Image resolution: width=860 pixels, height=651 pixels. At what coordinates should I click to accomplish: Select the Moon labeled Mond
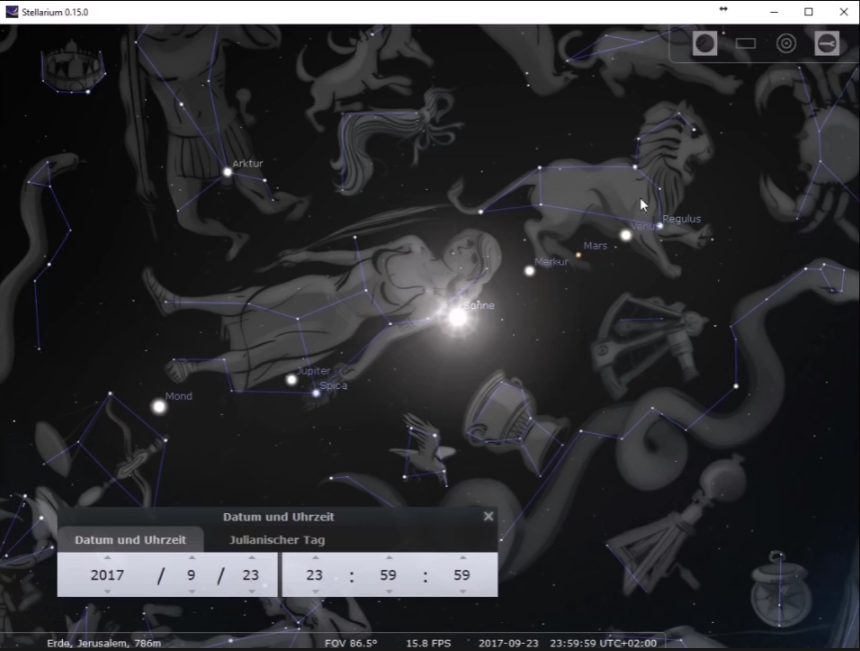tap(159, 406)
